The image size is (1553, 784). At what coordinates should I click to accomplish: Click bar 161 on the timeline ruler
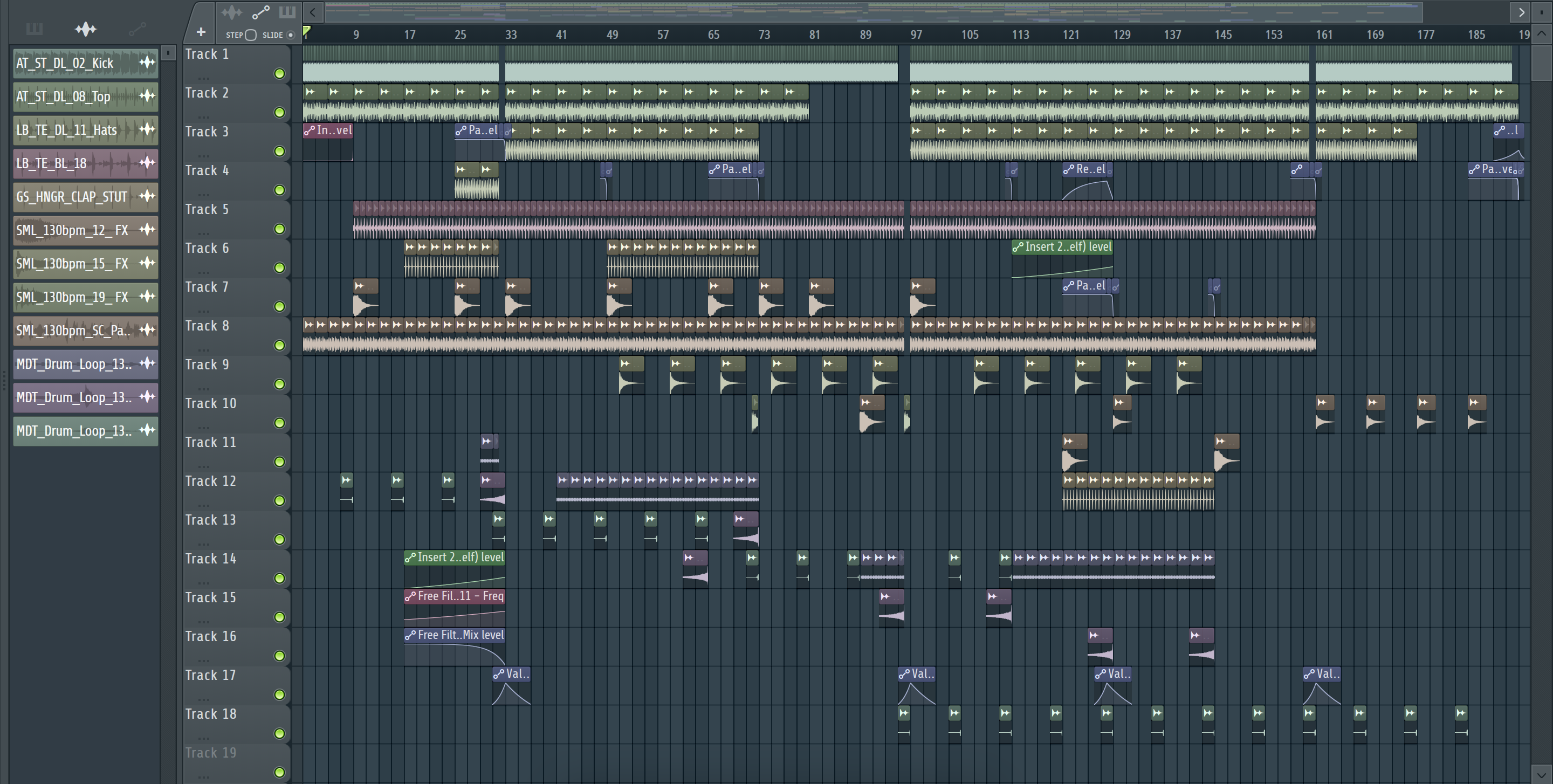tap(1324, 35)
